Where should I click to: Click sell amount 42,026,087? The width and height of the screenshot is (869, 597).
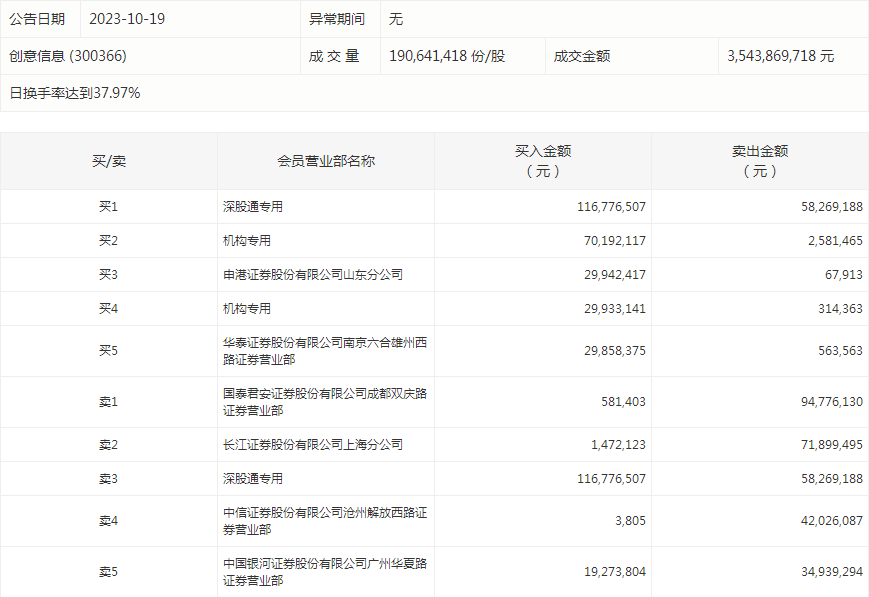coord(832,521)
